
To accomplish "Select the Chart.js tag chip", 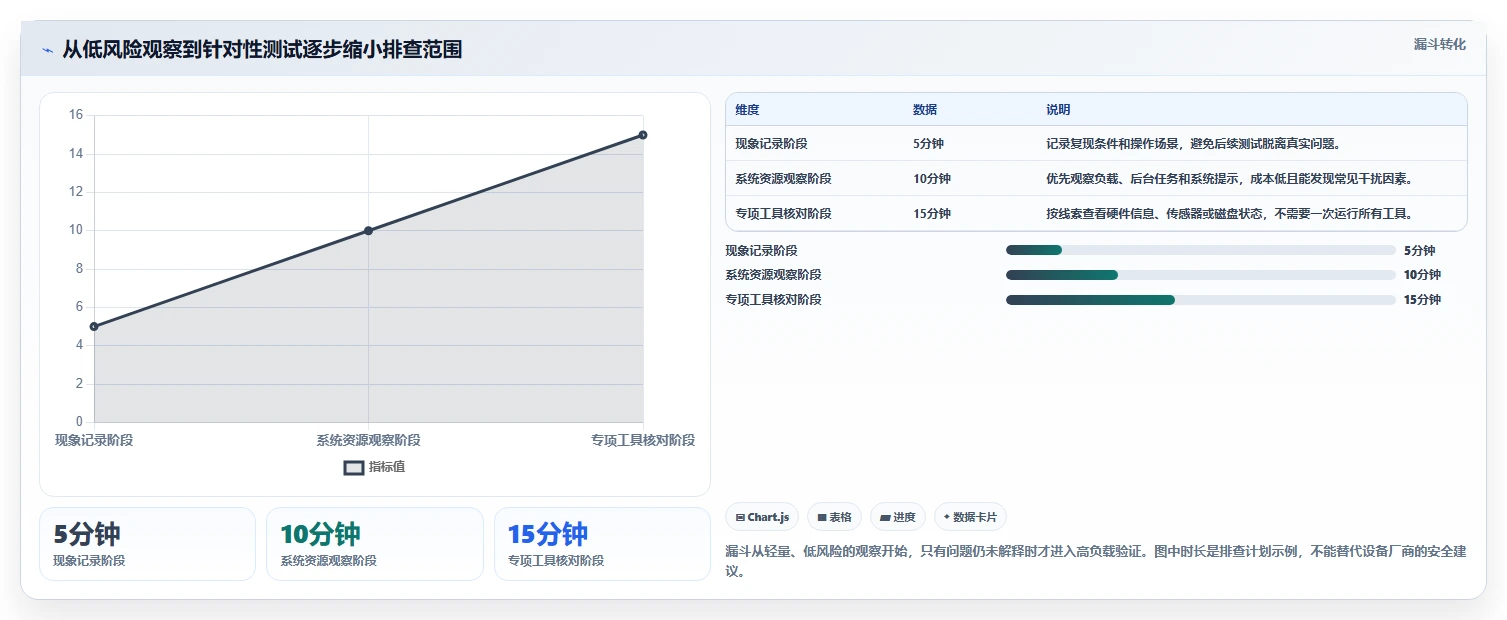I will tap(762, 517).
